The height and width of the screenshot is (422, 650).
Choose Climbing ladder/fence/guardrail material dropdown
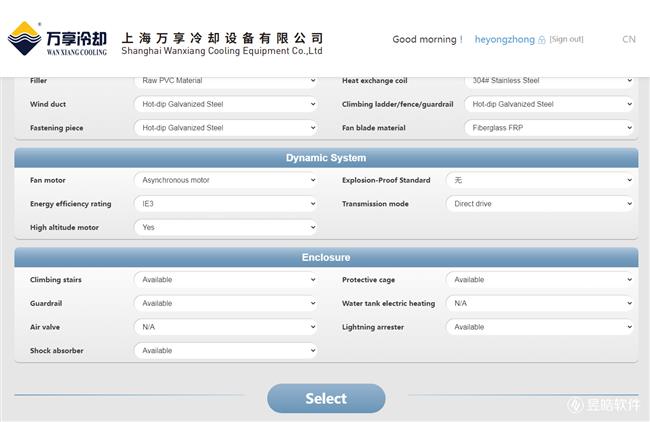pos(549,104)
